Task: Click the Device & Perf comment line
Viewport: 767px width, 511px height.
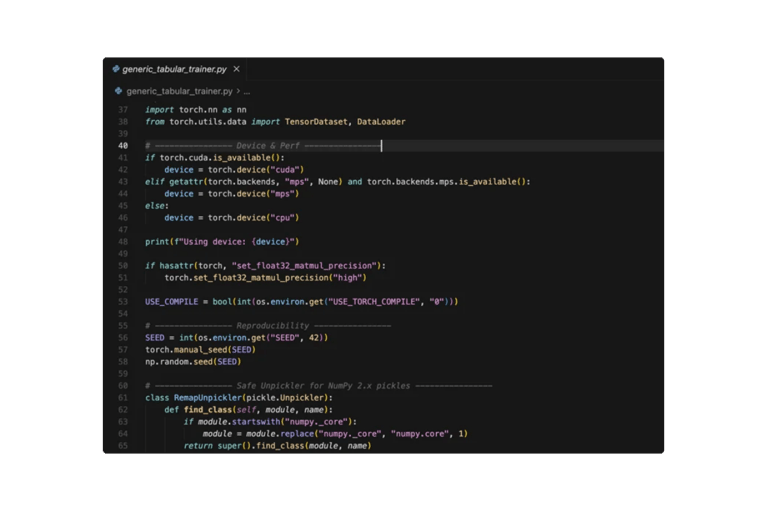Action: pos(263,146)
